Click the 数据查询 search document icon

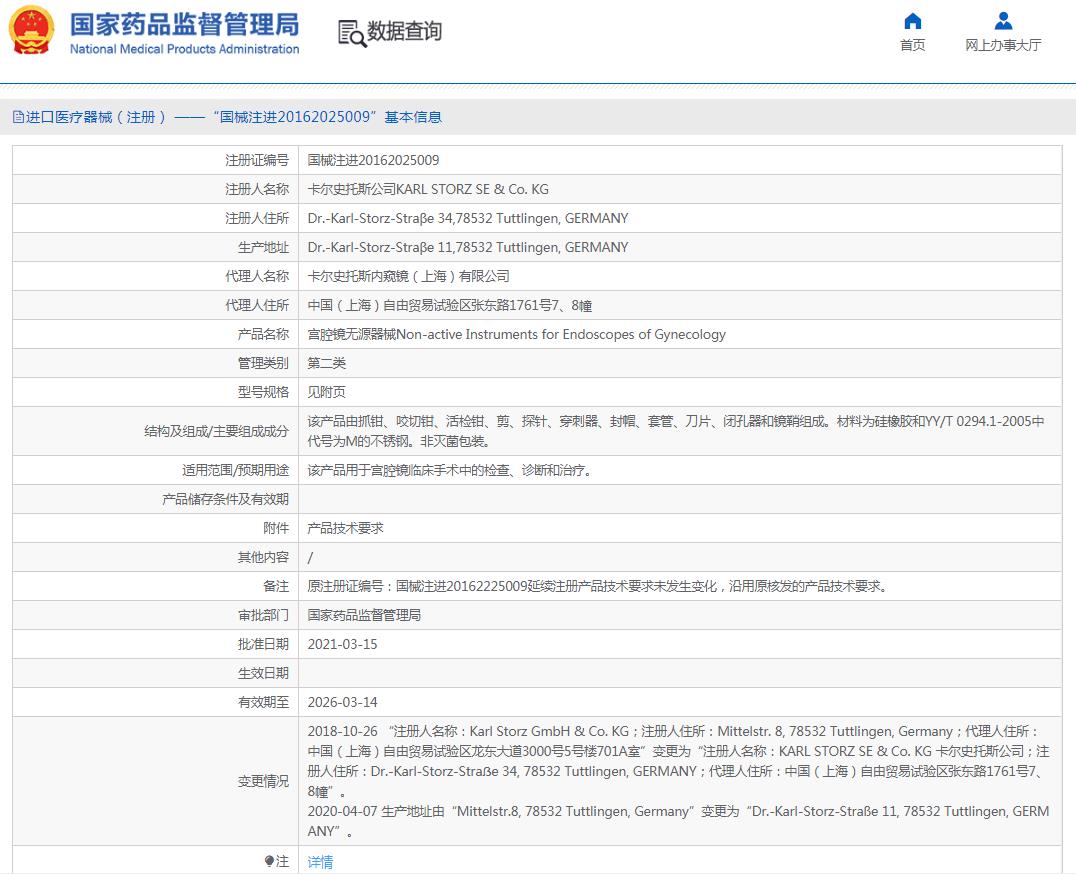pyautogui.click(x=352, y=33)
